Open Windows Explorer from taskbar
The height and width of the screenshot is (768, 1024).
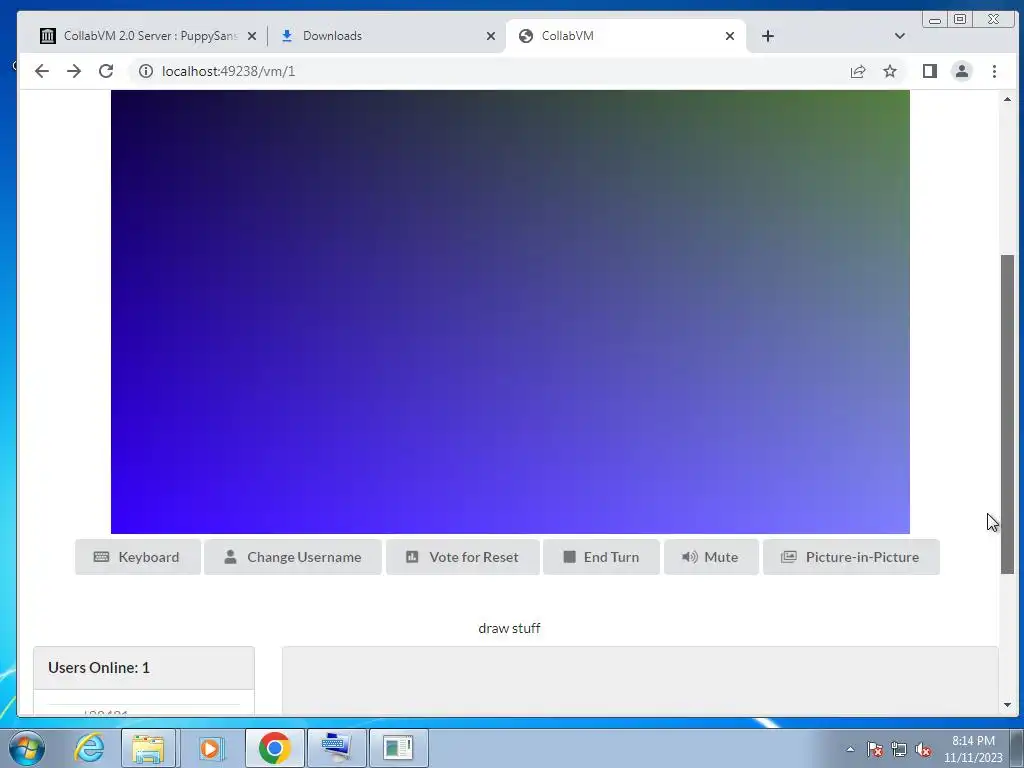(x=148, y=748)
